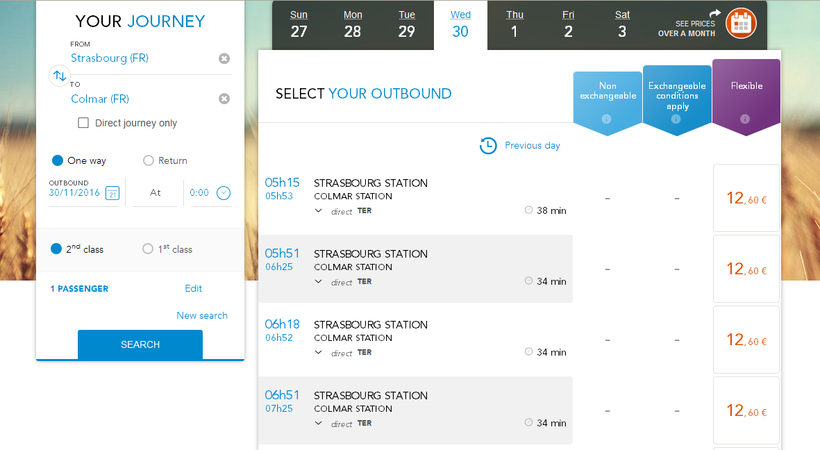Go to the Previous day link

pos(520,146)
